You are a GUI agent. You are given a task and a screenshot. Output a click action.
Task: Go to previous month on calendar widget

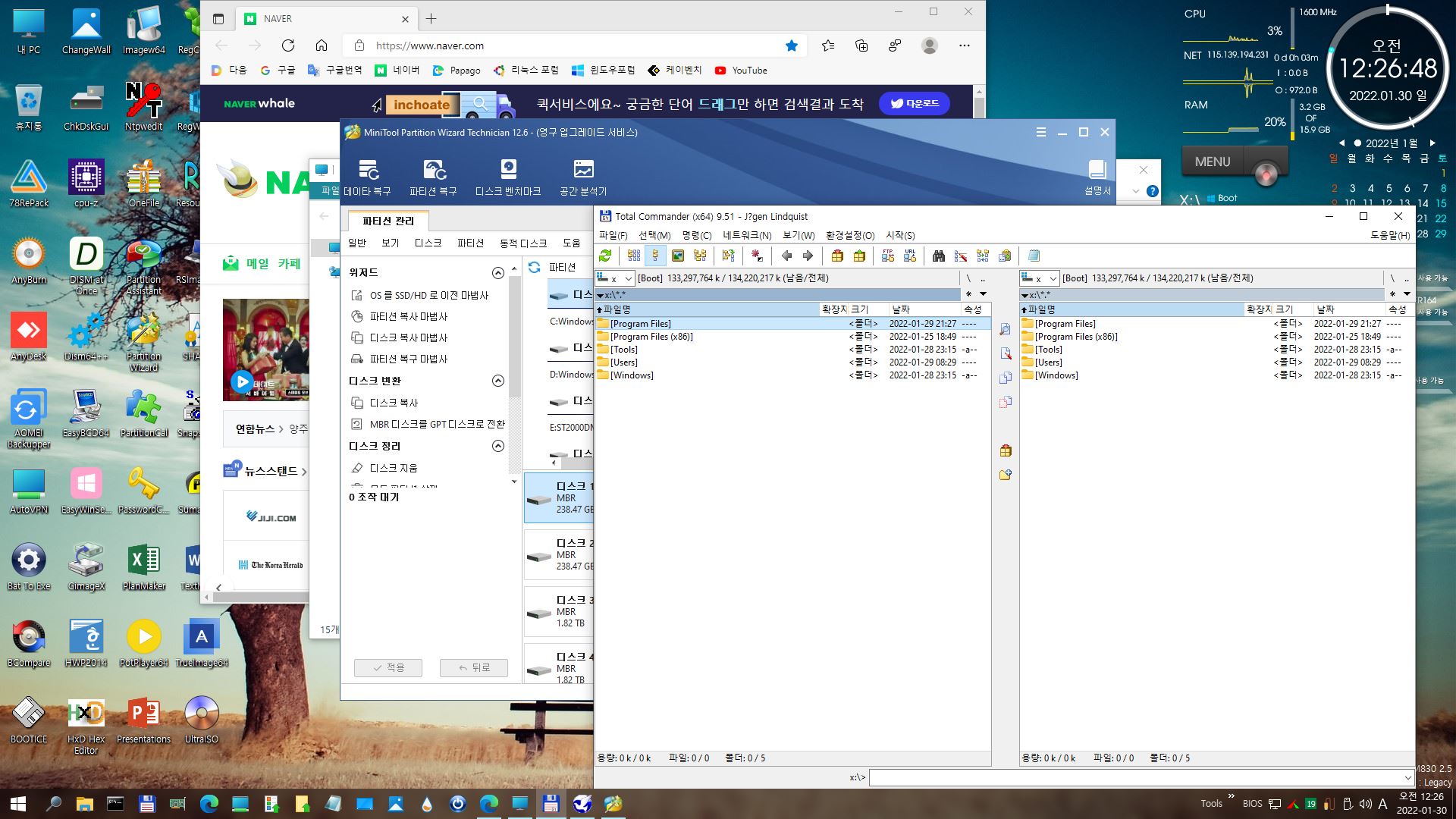tap(1341, 143)
